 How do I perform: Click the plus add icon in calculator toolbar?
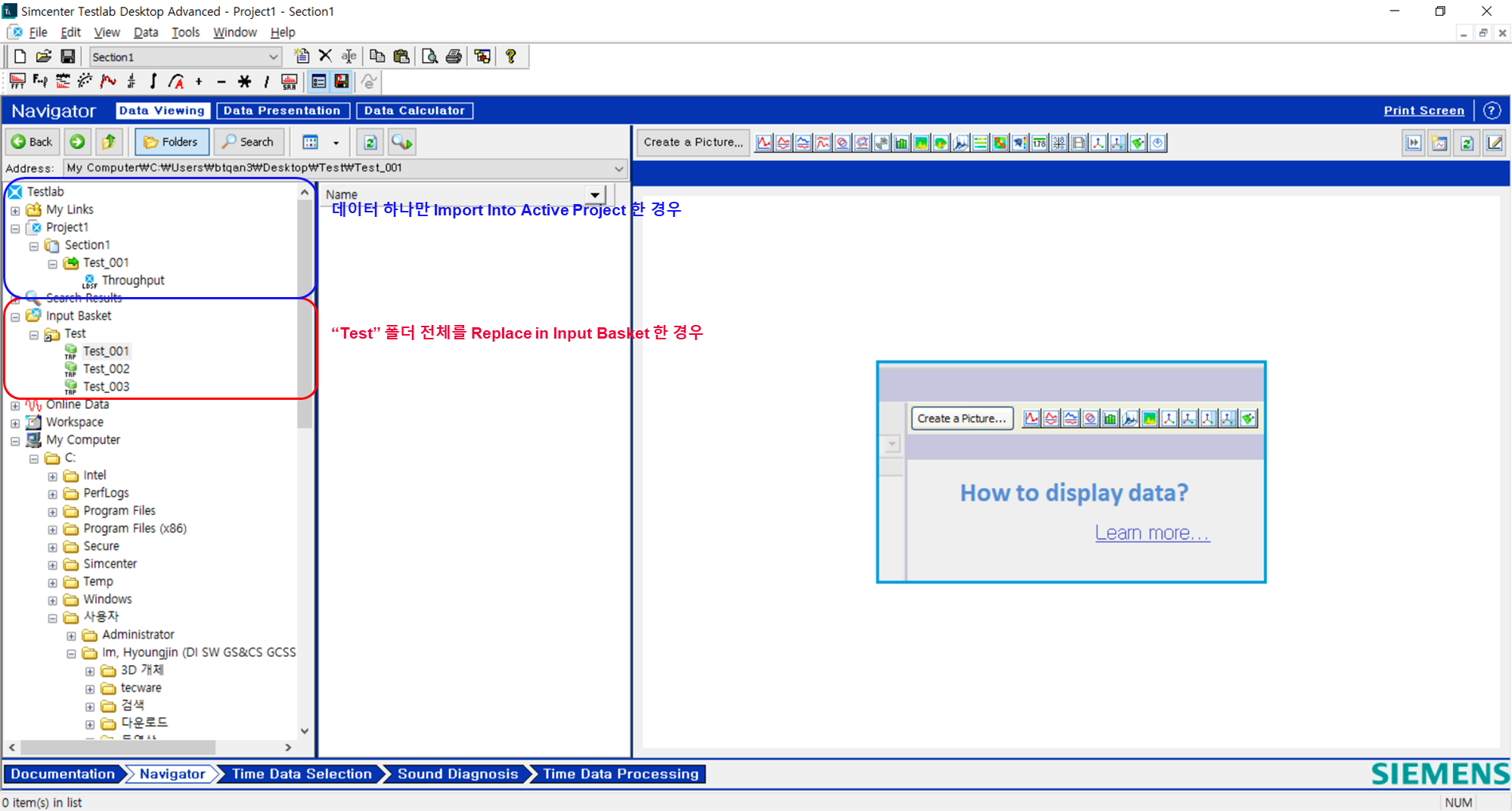(199, 81)
